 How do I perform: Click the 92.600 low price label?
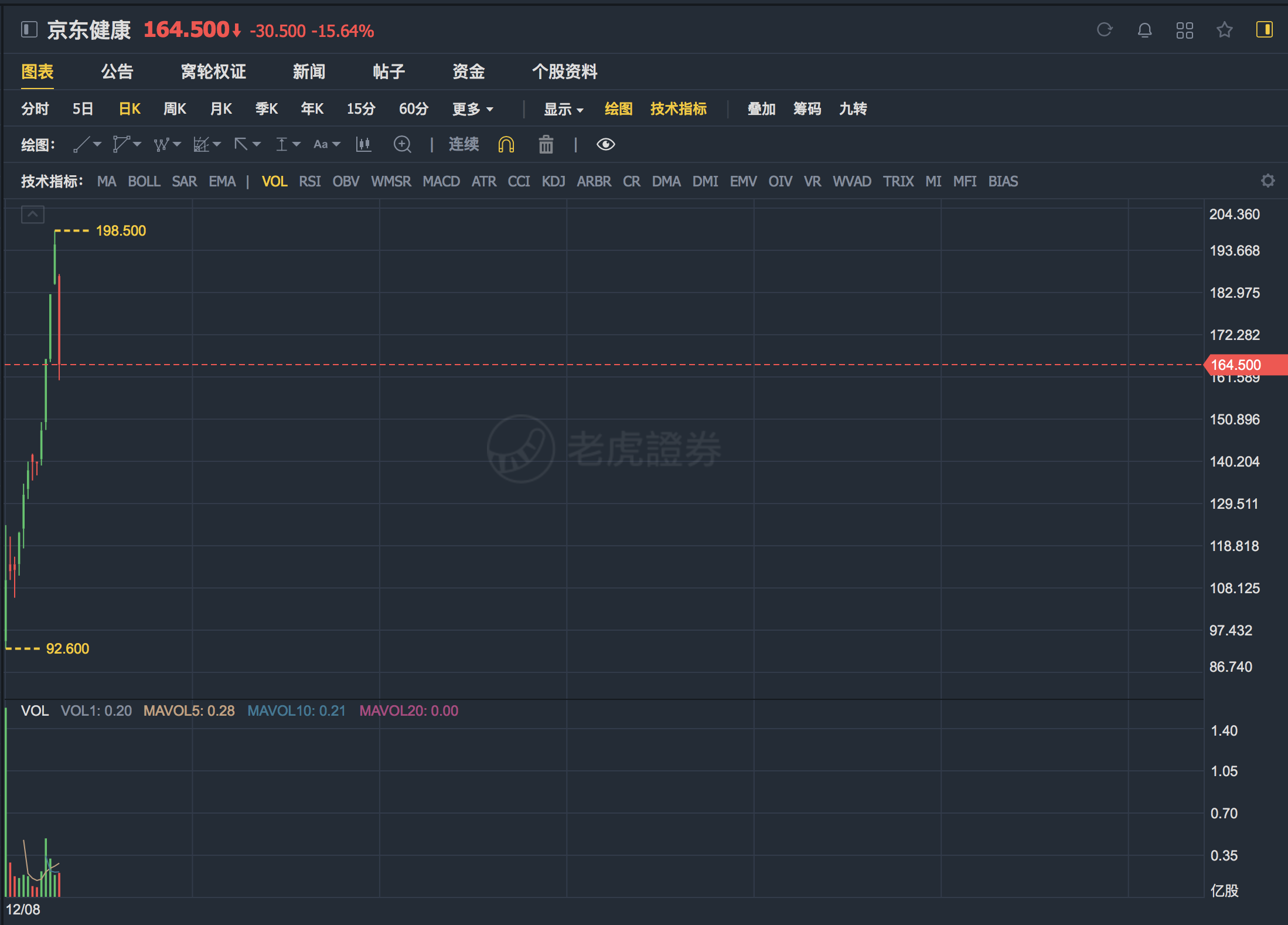67,649
